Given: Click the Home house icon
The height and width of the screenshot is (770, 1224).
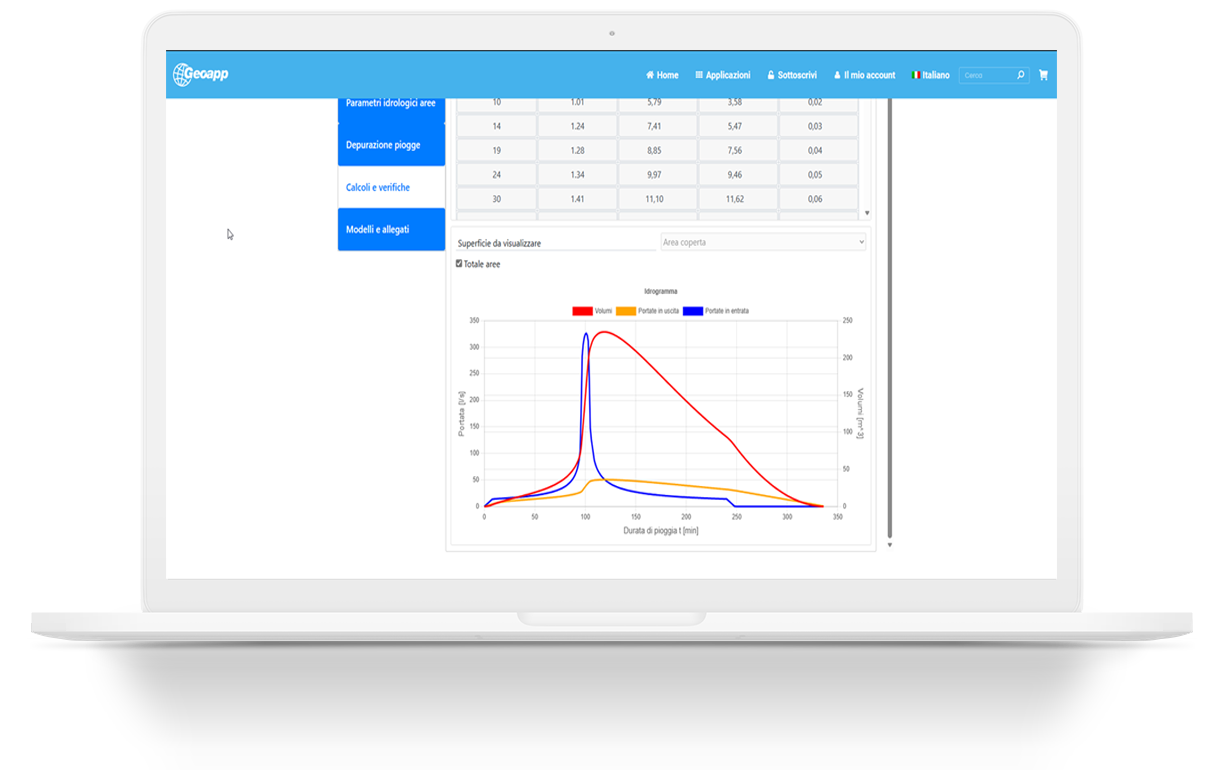Looking at the screenshot, I should point(650,75).
